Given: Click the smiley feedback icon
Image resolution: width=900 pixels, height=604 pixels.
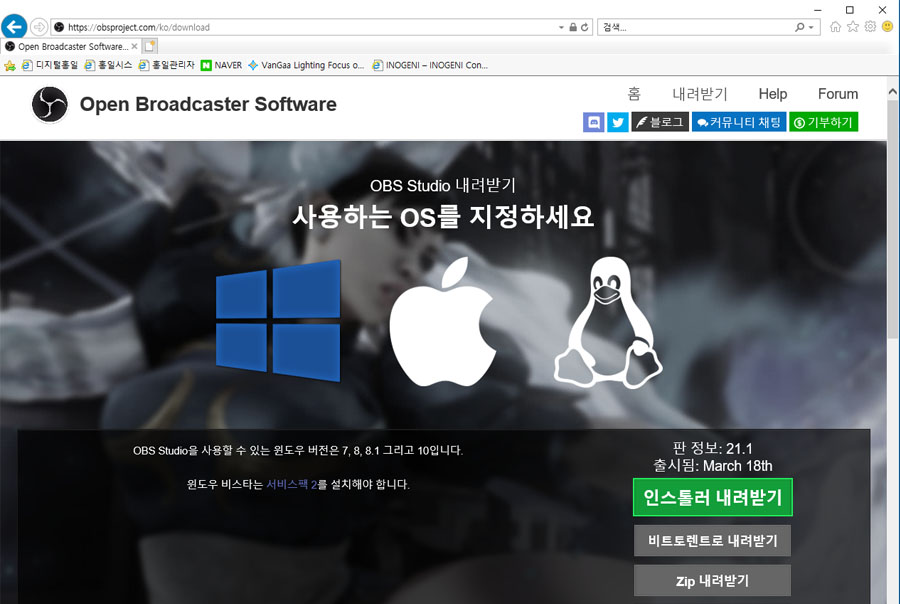Looking at the screenshot, I should [x=887, y=26].
